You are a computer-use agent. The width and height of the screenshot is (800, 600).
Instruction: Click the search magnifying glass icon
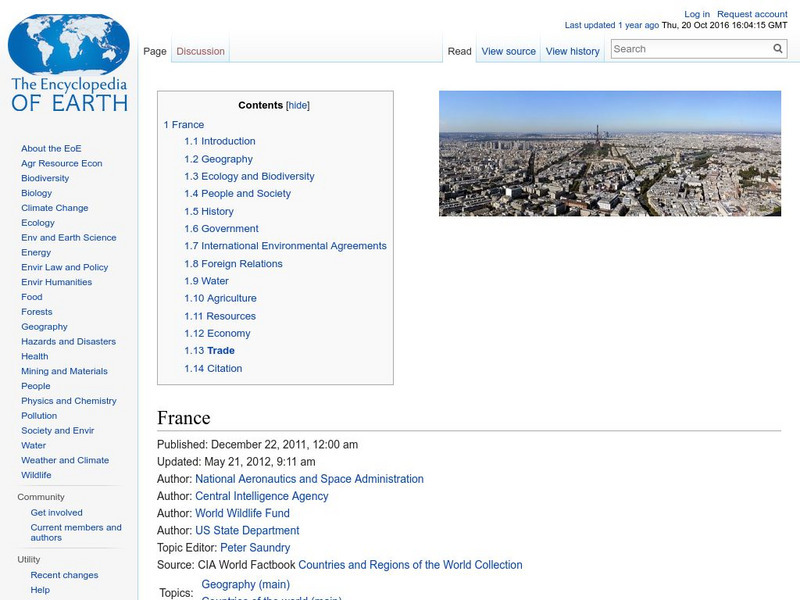[777, 48]
